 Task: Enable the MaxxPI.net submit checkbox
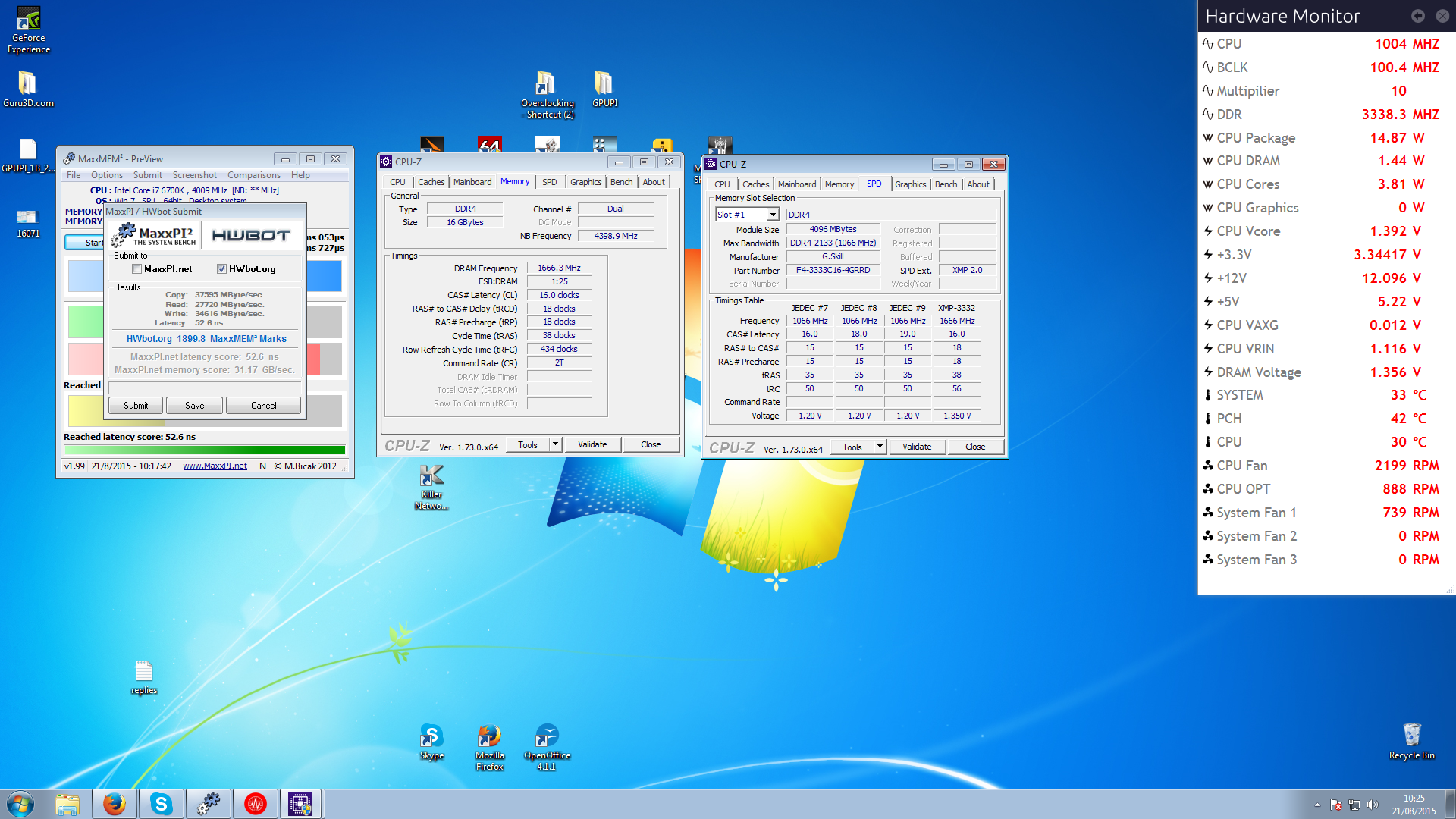click(x=136, y=269)
